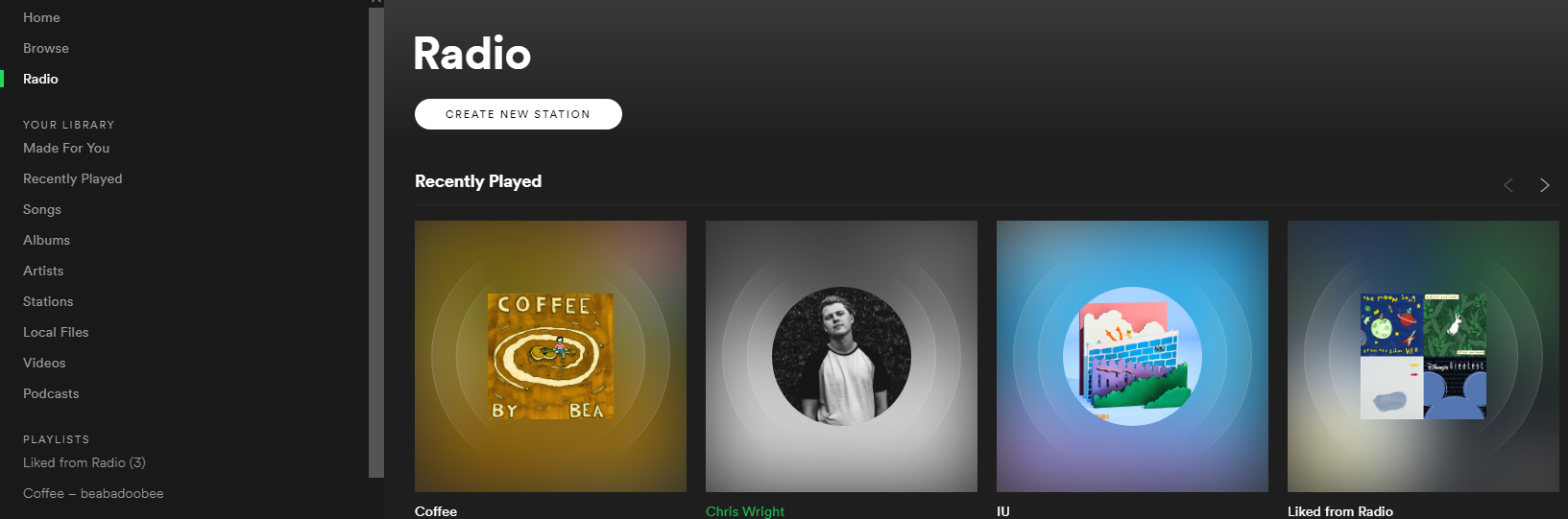Open Stations in your library
This screenshot has width=1568, height=519.
click(x=48, y=301)
